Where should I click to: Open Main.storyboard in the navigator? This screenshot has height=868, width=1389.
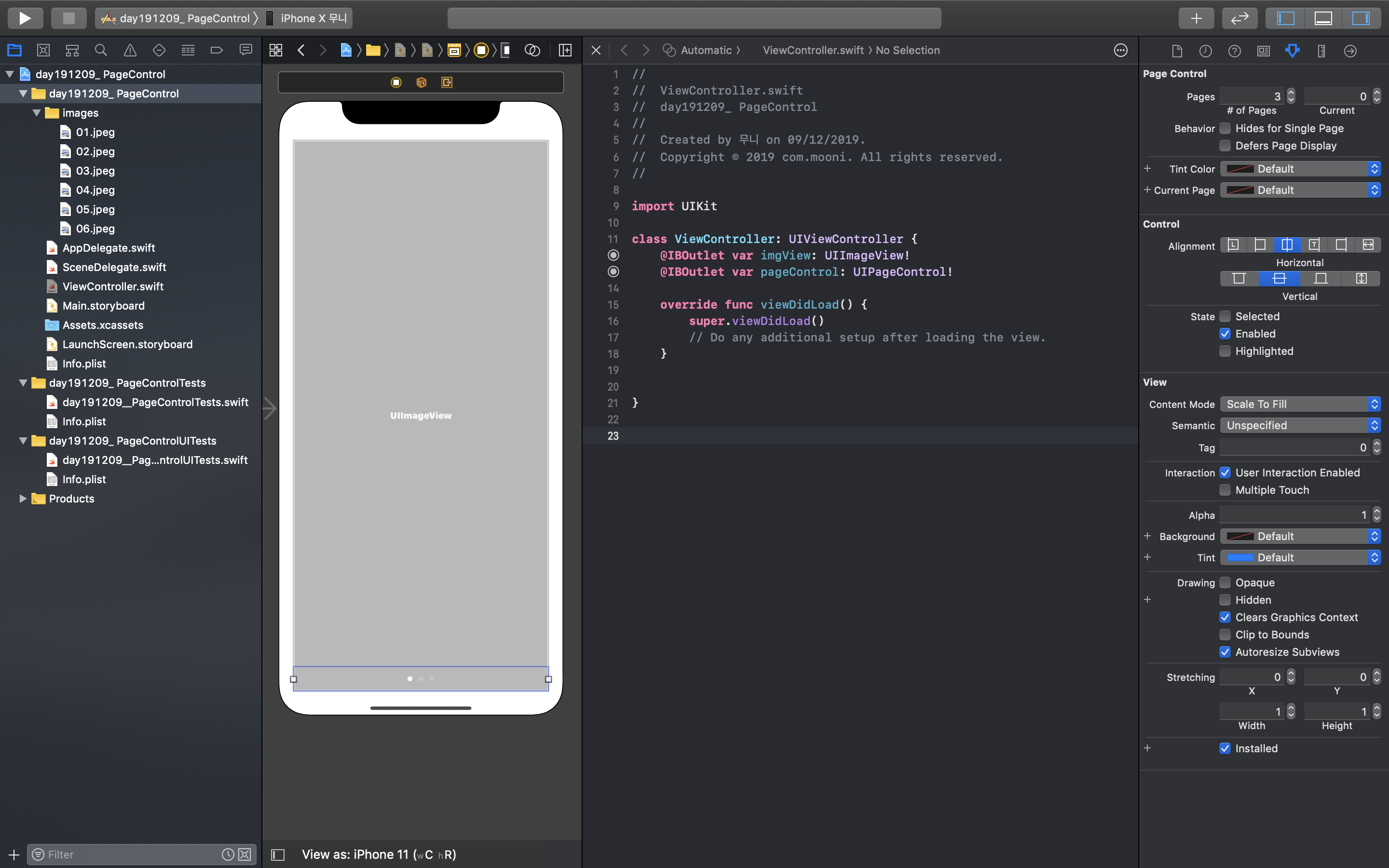point(103,305)
